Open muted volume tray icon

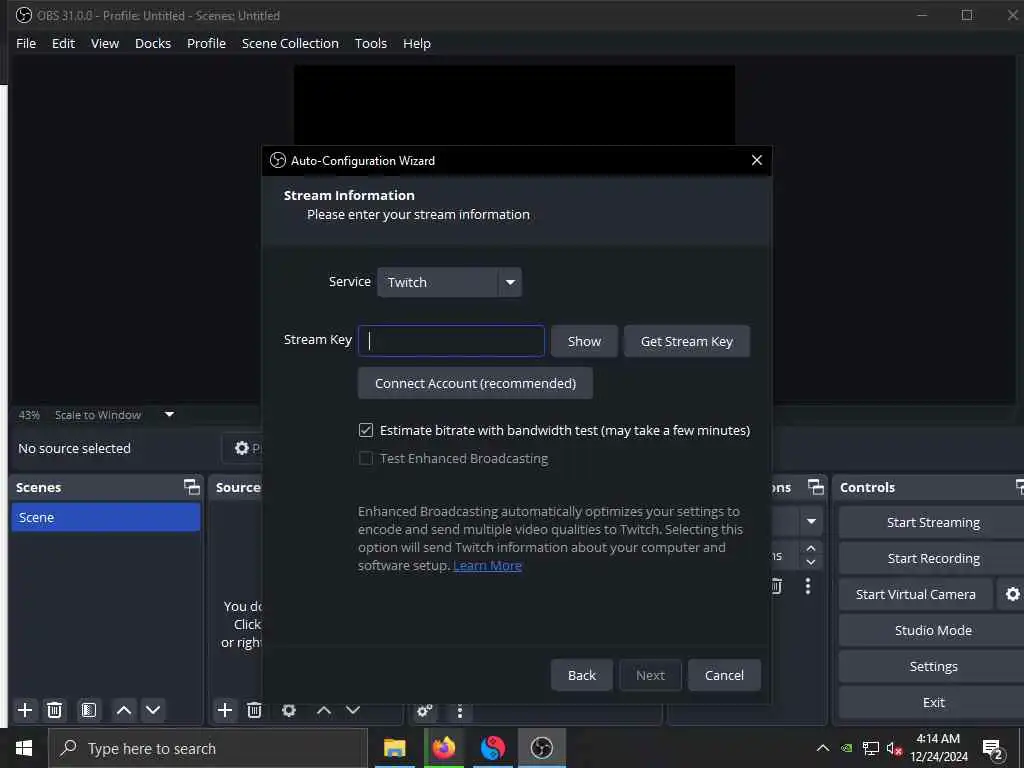coord(894,748)
